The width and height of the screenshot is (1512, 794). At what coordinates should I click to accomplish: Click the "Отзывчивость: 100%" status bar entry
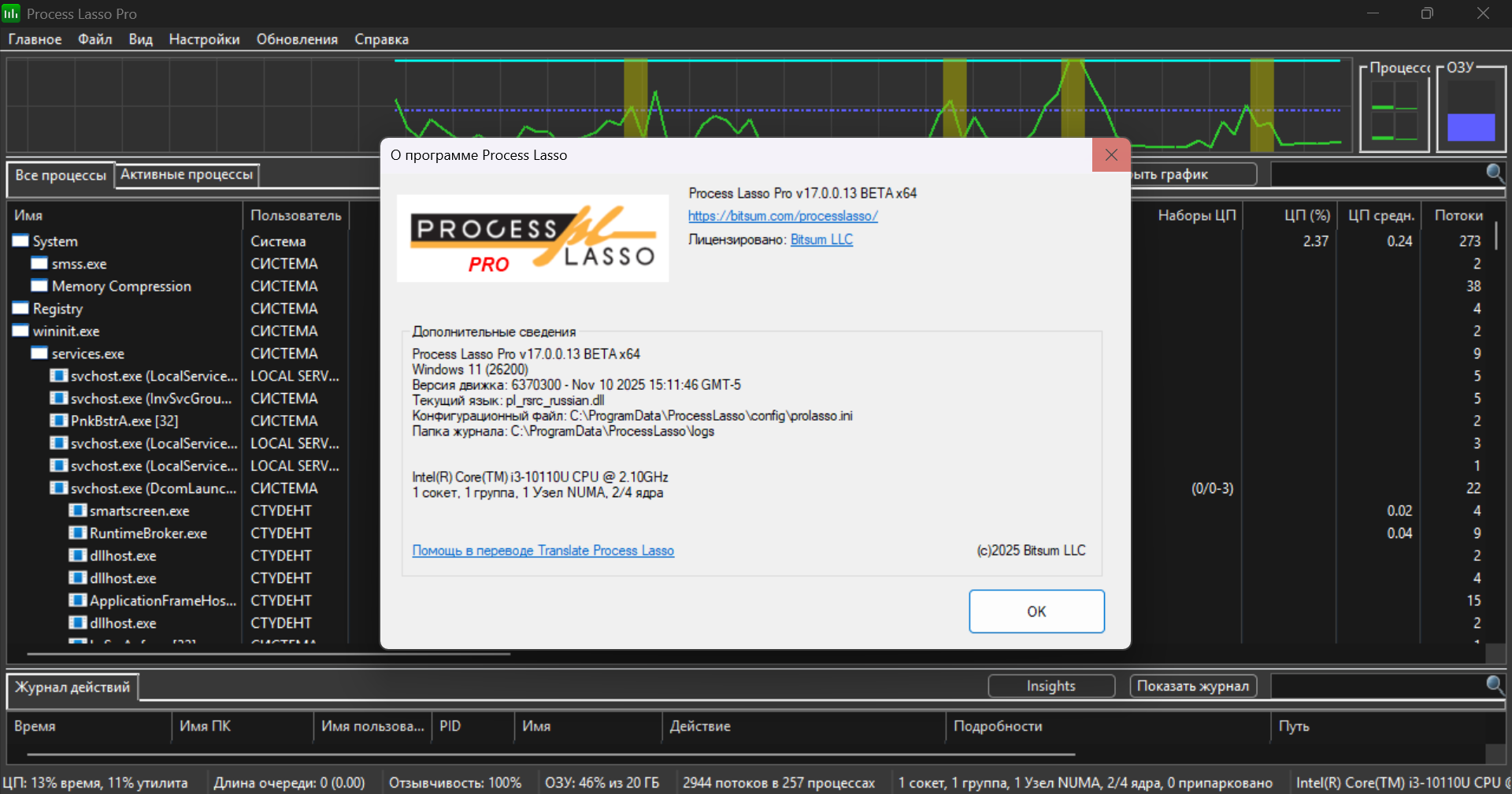pyautogui.click(x=455, y=783)
